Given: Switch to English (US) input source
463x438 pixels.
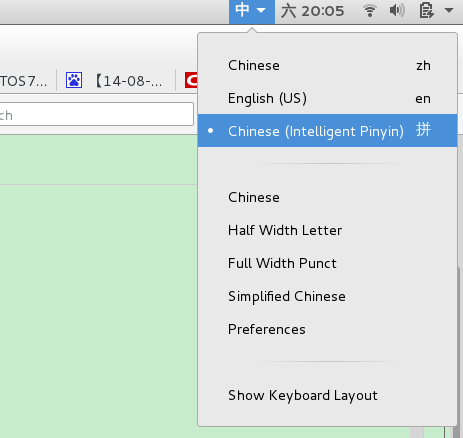Looking at the screenshot, I should [x=327, y=98].
